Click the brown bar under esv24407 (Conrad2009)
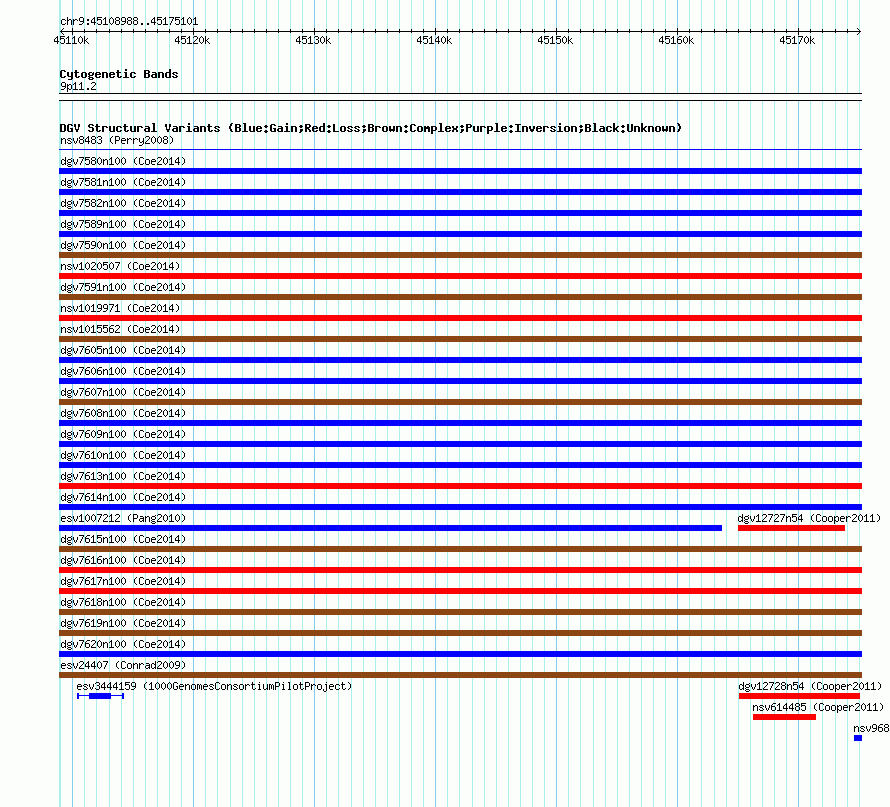 (x=460, y=675)
